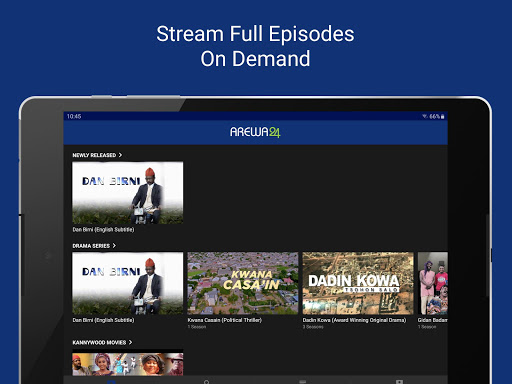This screenshot has height=384, width=512.
Task: Click the clock time in status bar
Action: tap(74, 116)
